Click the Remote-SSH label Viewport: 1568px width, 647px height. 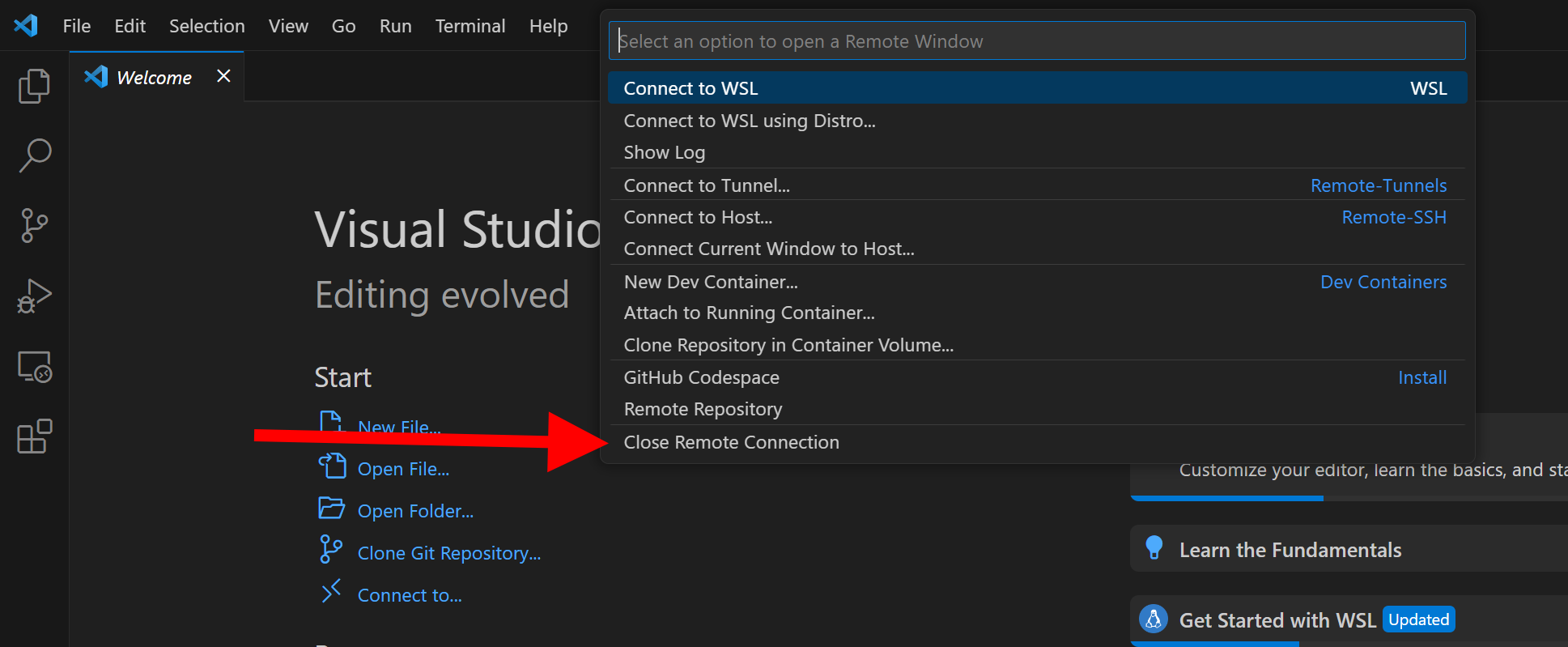[1394, 217]
